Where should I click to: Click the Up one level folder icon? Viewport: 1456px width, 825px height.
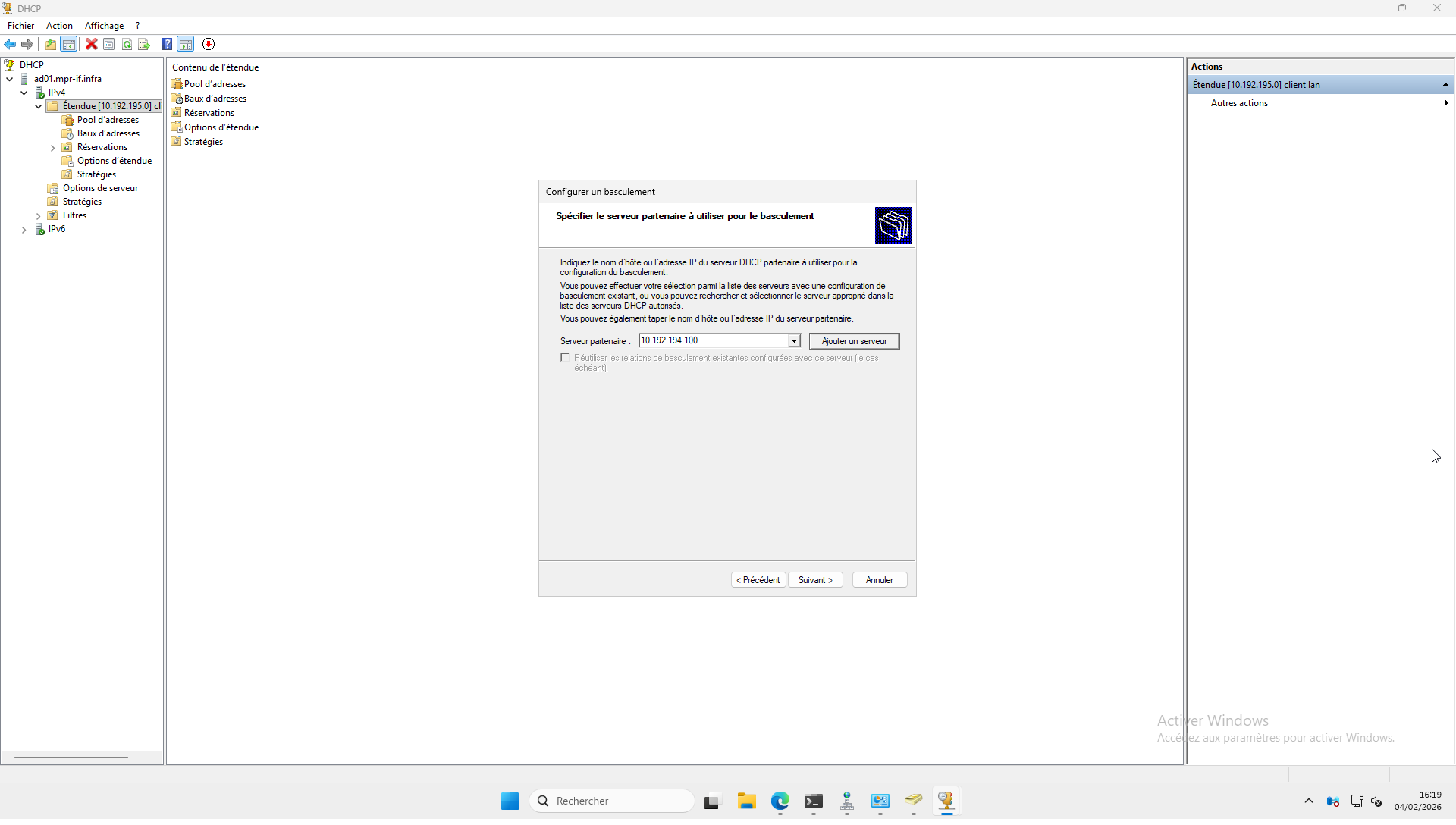click(x=50, y=44)
